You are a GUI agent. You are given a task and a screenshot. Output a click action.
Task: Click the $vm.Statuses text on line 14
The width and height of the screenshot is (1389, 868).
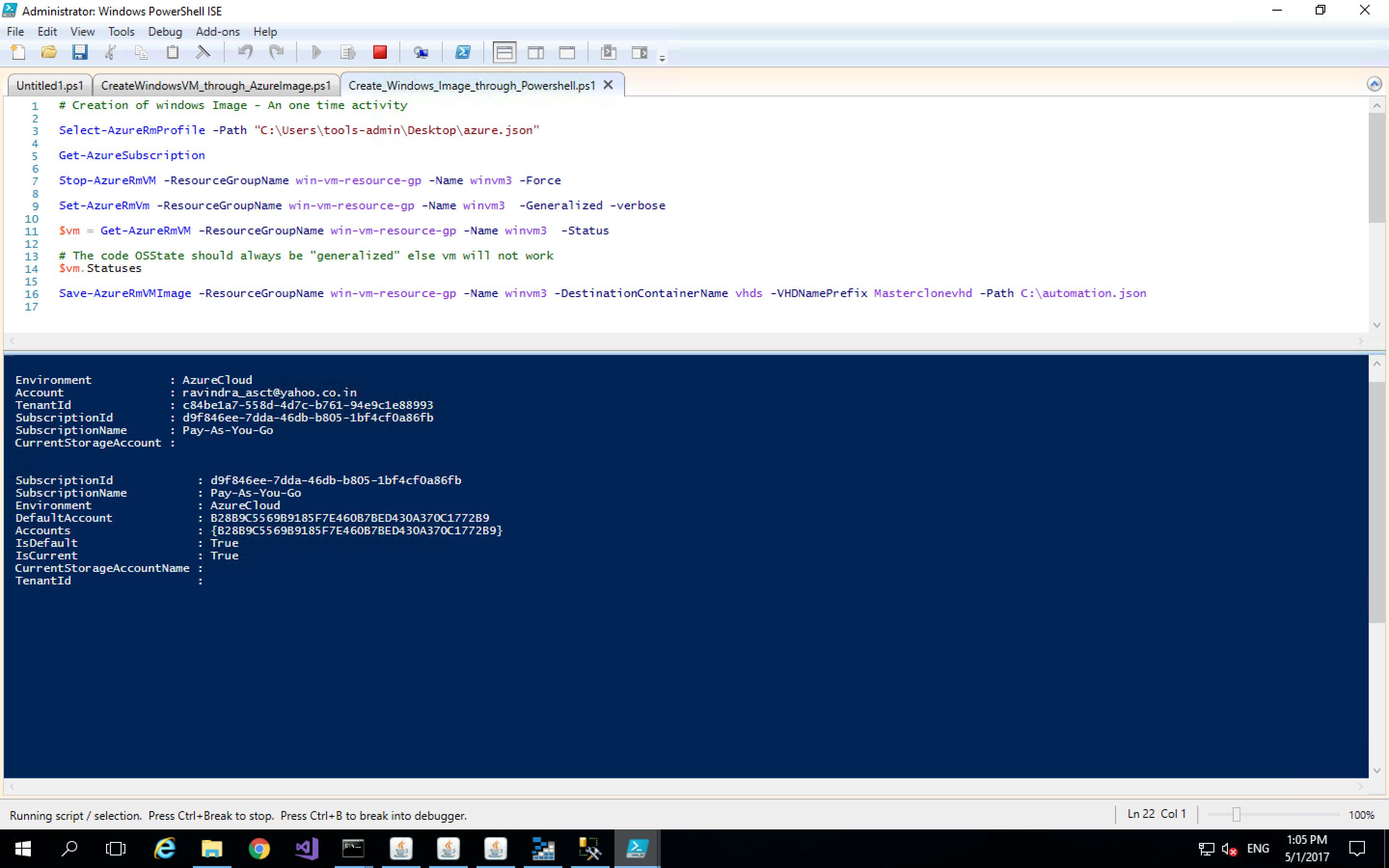click(x=100, y=269)
